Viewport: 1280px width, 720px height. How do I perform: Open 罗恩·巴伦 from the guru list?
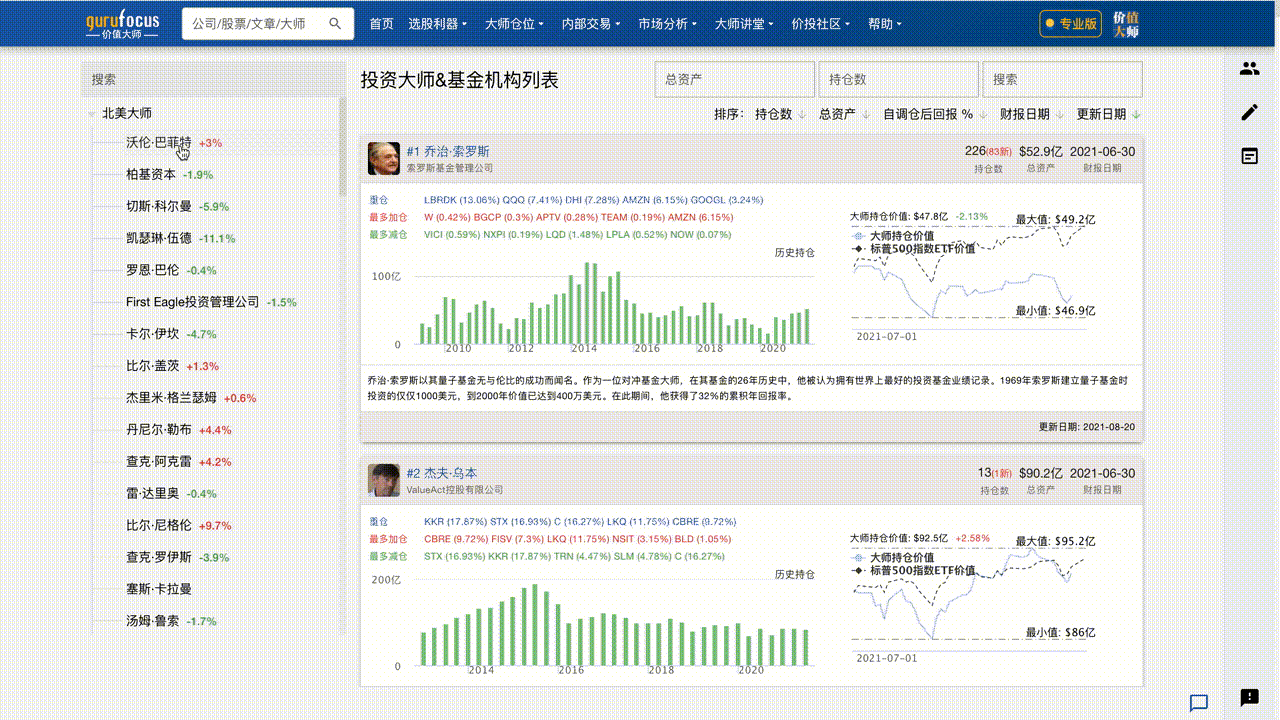(x=153, y=270)
